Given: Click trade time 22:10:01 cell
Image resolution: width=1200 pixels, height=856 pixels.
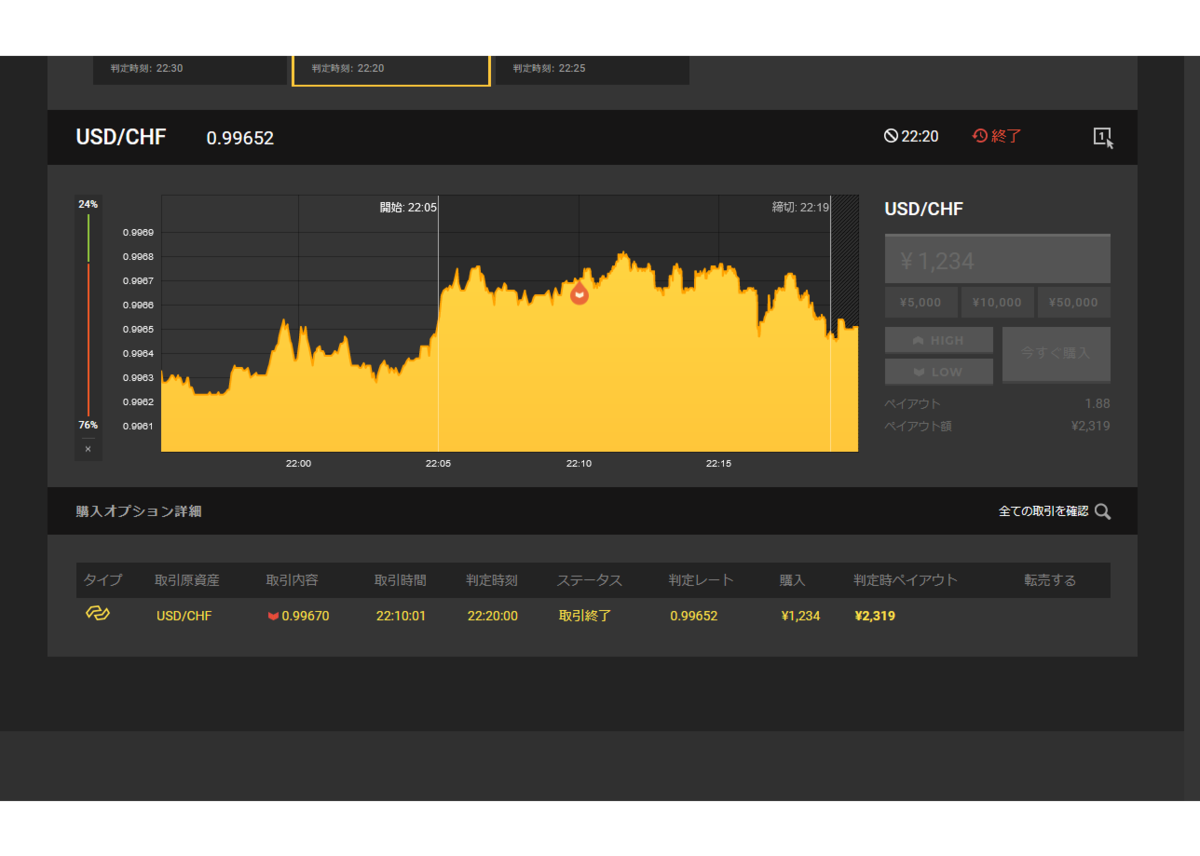Looking at the screenshot, I should tap(401, 616).
